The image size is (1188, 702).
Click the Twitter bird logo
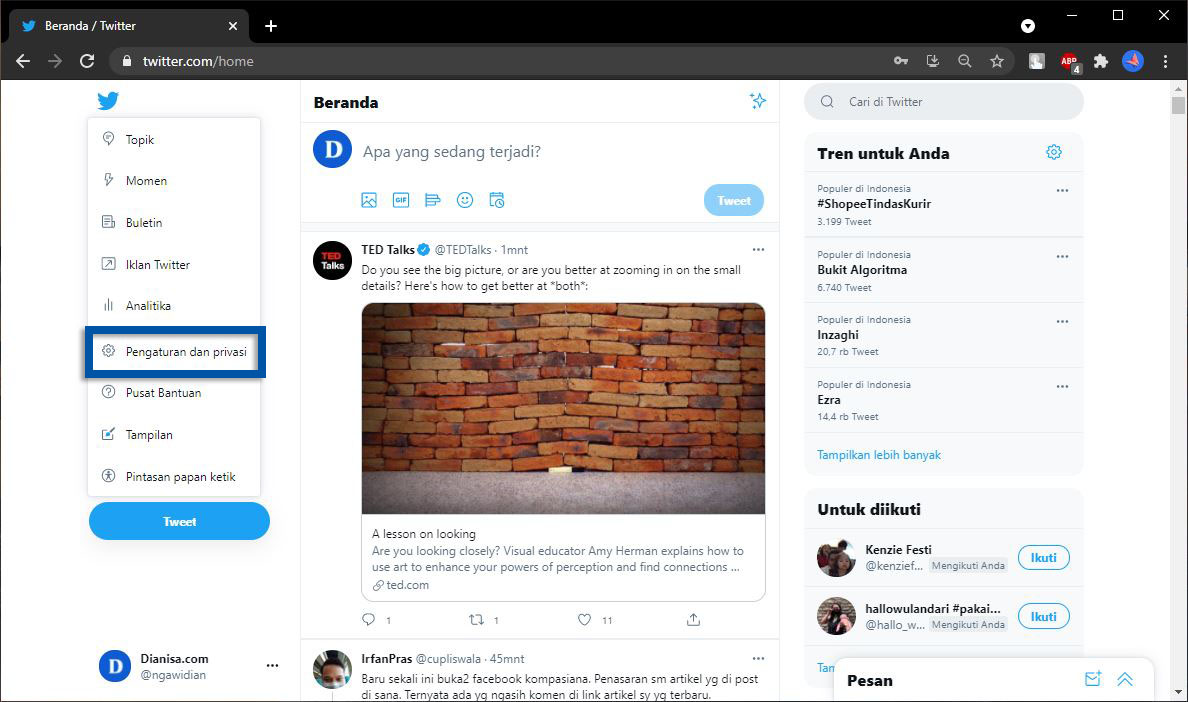point(107,100)
